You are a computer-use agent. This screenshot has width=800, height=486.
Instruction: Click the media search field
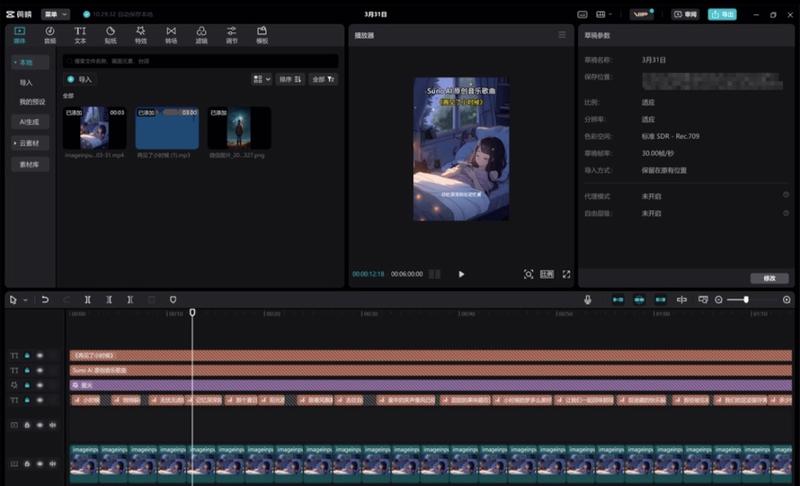pyautogui.click(x=200, y=61)
